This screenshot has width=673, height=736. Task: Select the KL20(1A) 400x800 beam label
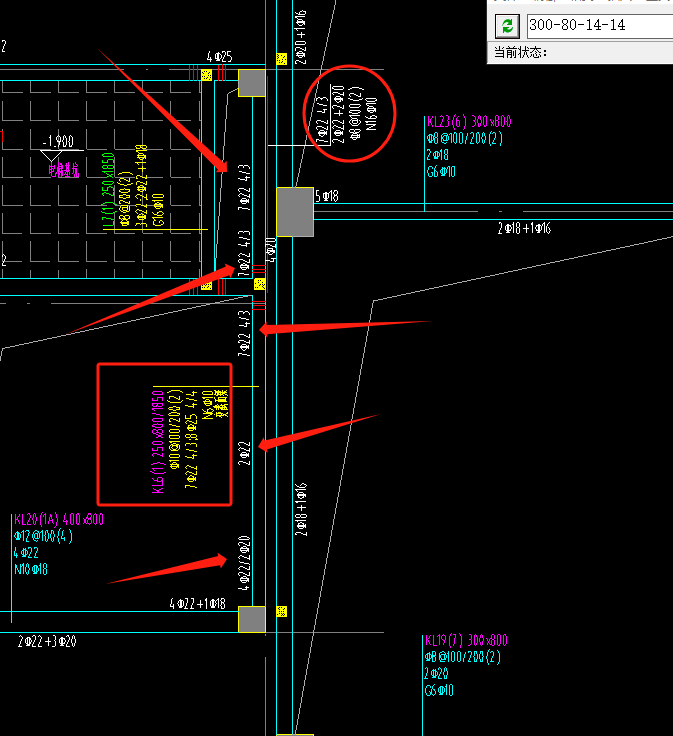click(59, 519)
